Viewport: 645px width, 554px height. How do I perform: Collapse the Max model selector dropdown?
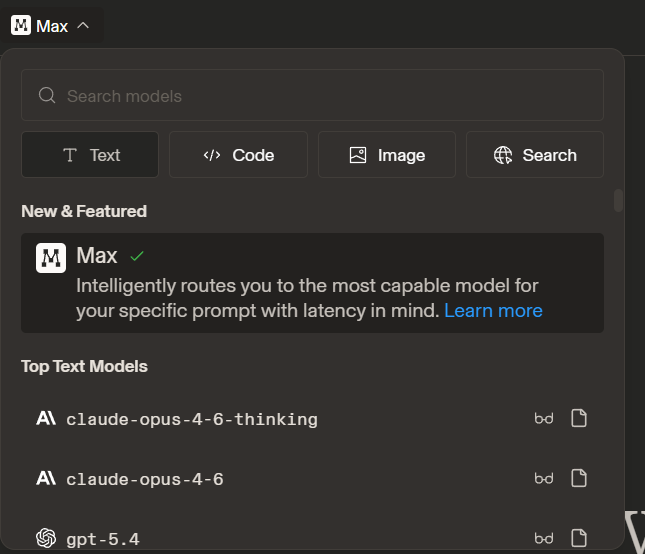point(52,25)
